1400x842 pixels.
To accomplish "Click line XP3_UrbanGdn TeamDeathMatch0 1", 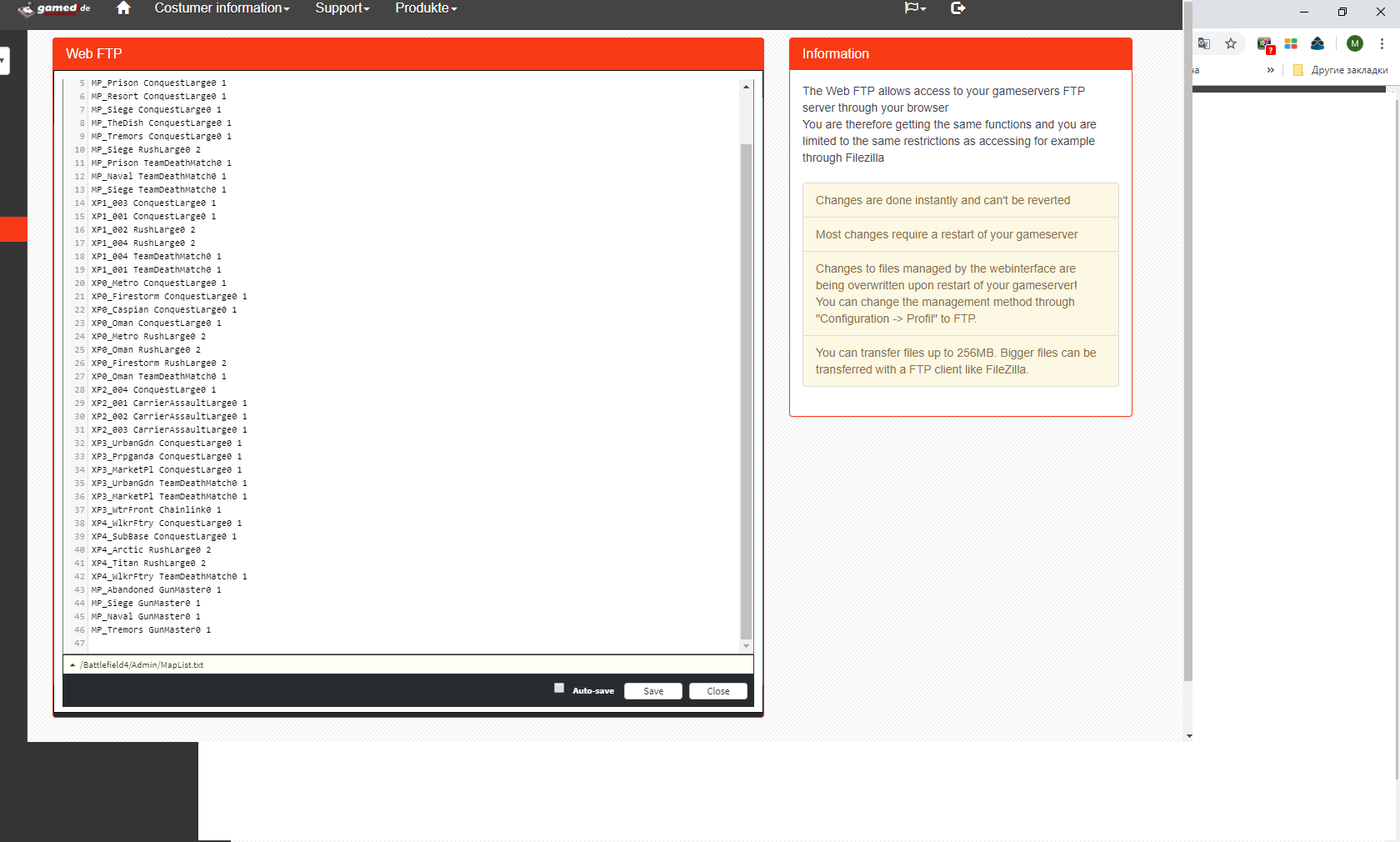I will (x=169, y=484).
